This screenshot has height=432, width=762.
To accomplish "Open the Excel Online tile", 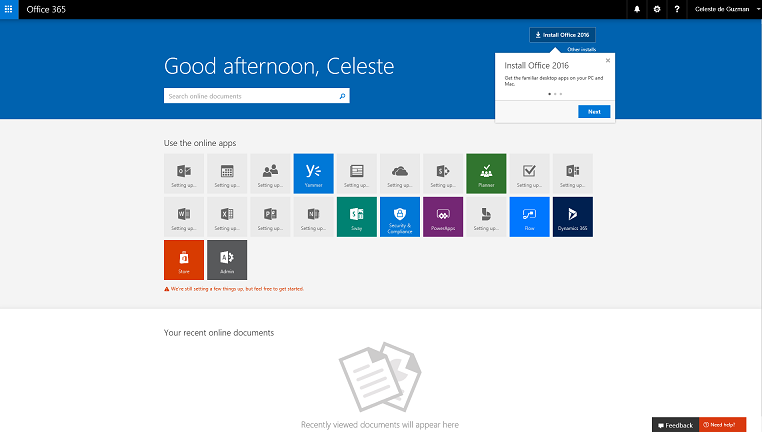I will coord(227,217).
